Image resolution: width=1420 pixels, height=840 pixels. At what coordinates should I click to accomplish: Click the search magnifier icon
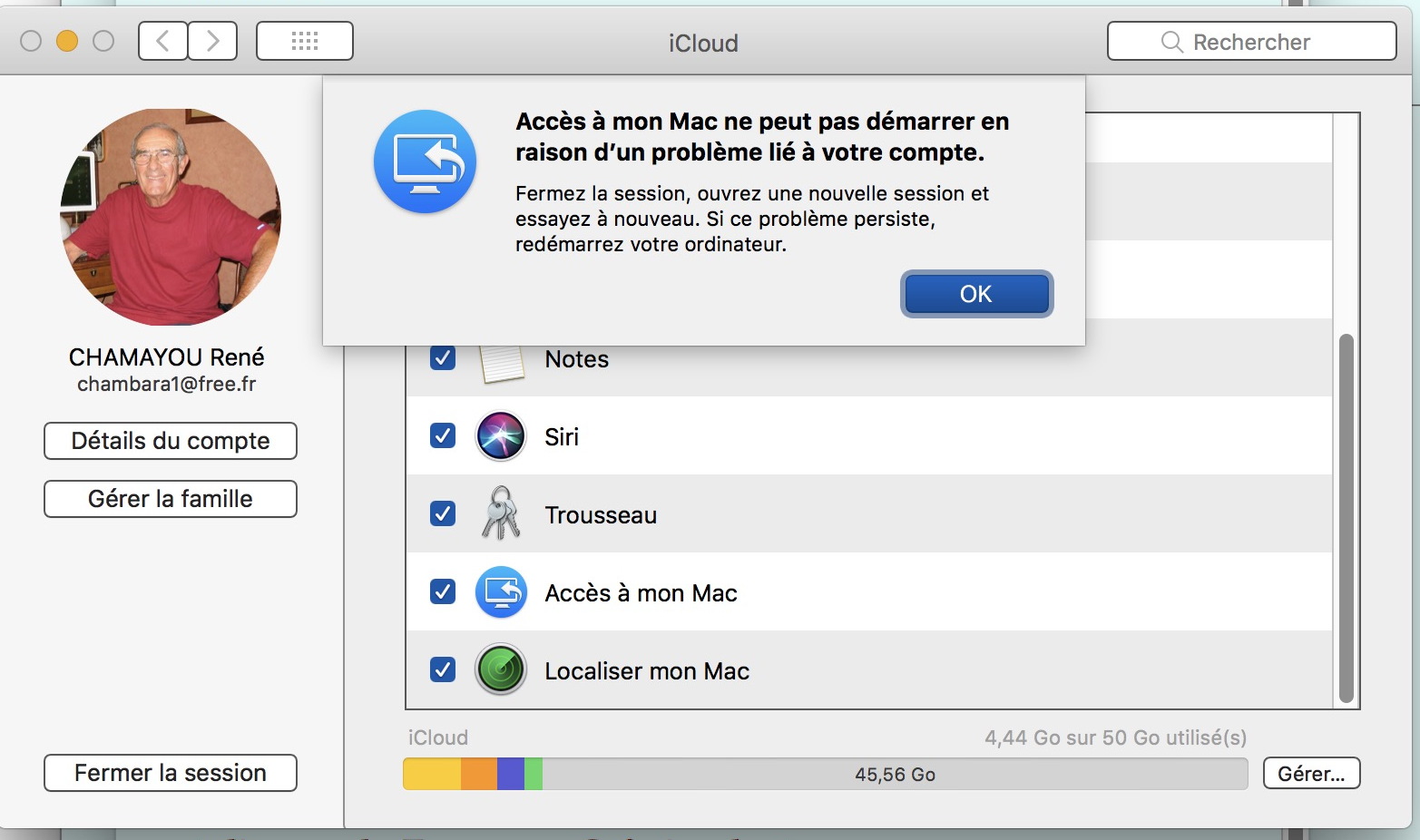point(1172,43)
